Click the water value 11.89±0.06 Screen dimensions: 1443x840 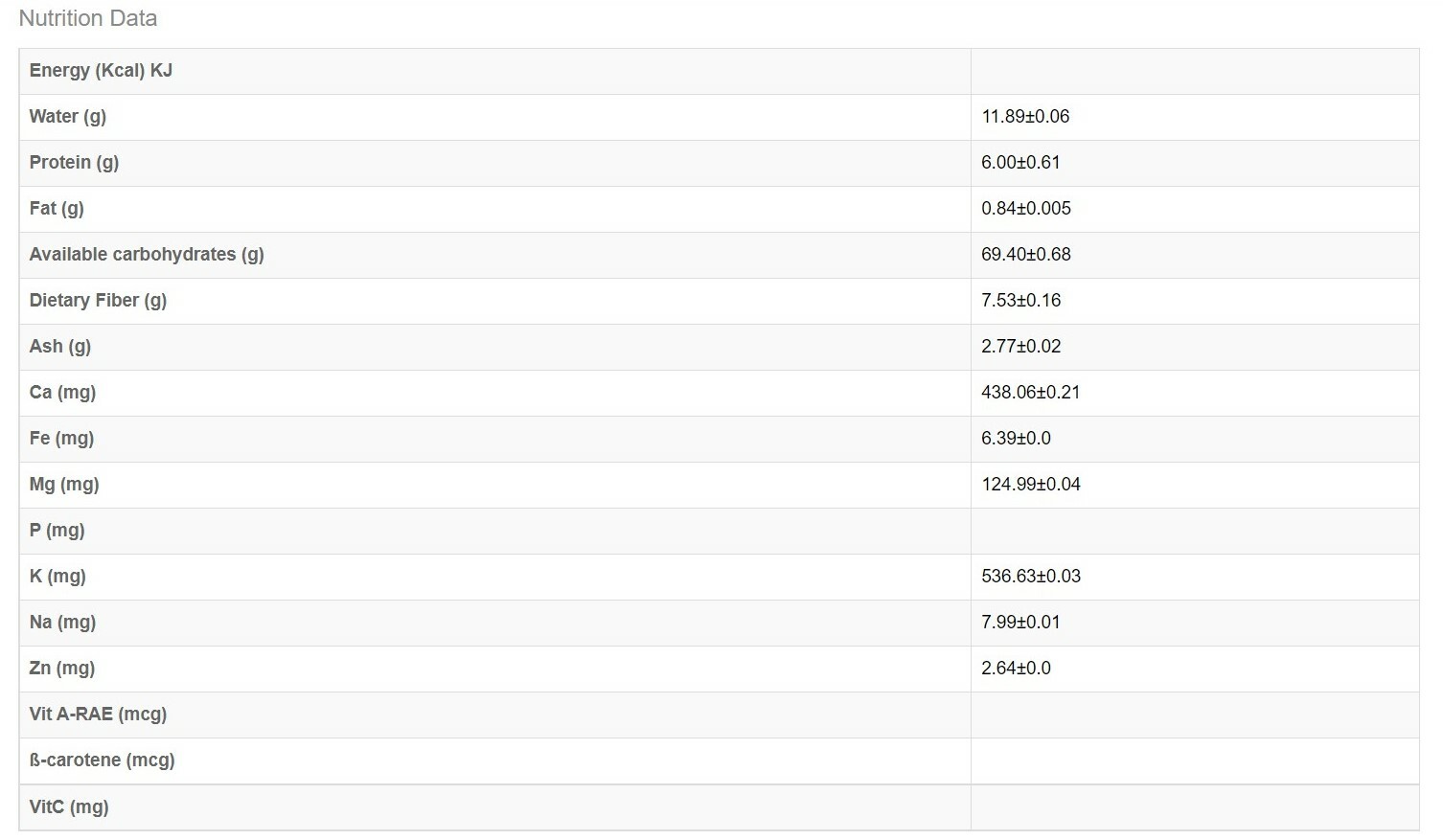(x=1025, y=117)
